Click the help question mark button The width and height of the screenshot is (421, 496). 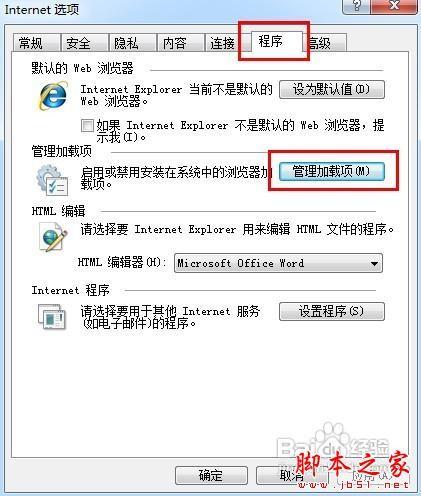tap(356, 6)
